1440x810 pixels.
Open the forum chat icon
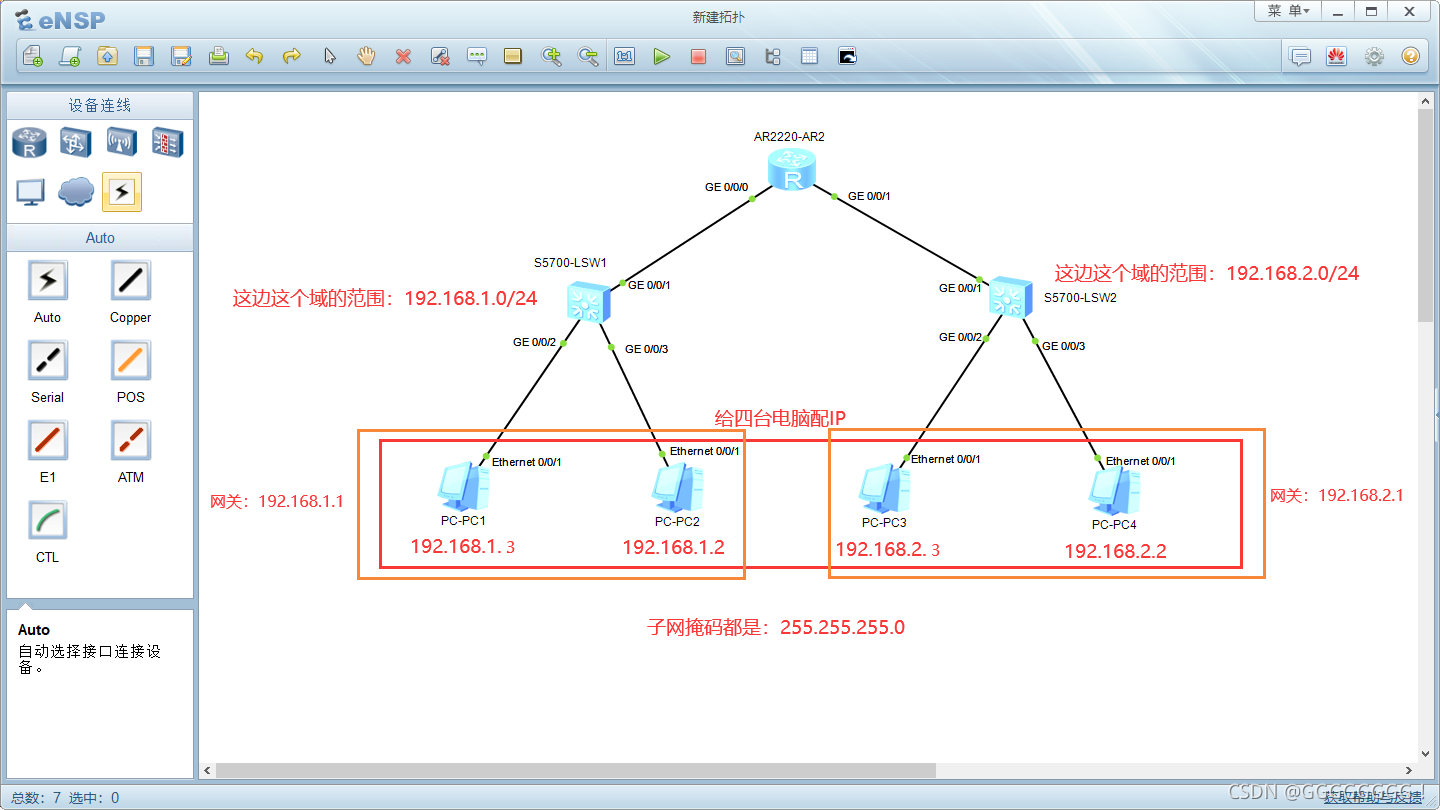point(1300,56)
